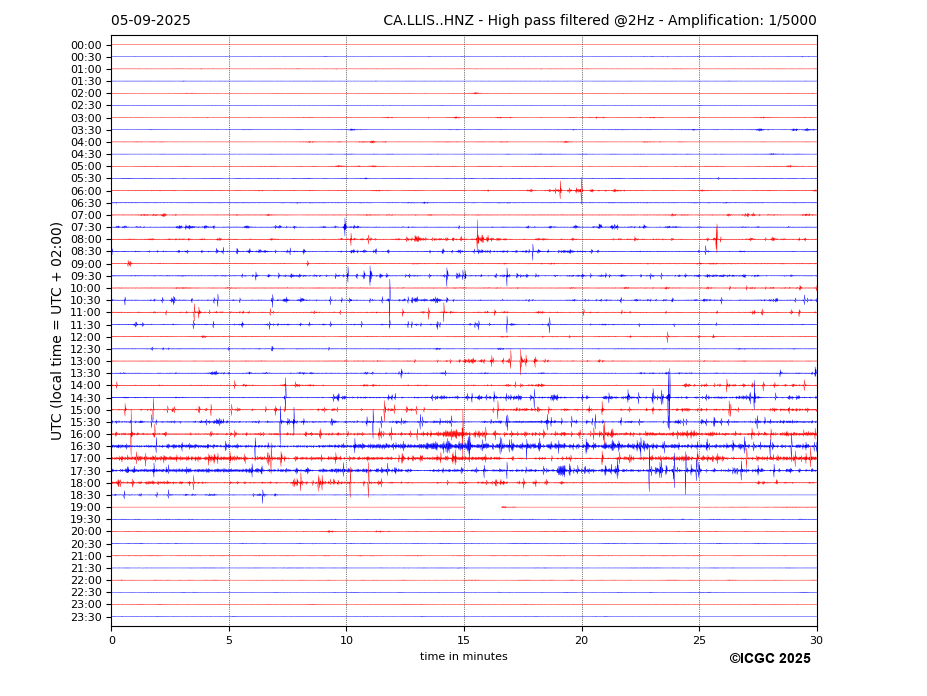Image resolution: width=927 pixels, height=696 pixels.
Task: Click the x-axis tick label 20
Action: coord(582,640)
